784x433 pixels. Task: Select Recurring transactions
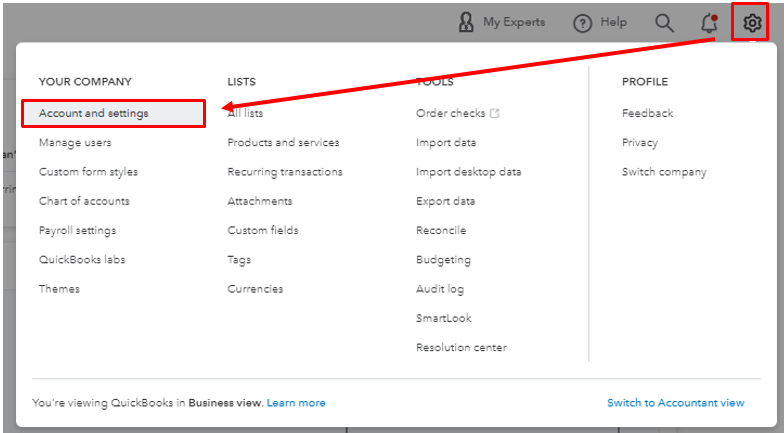tap(285, 172)
